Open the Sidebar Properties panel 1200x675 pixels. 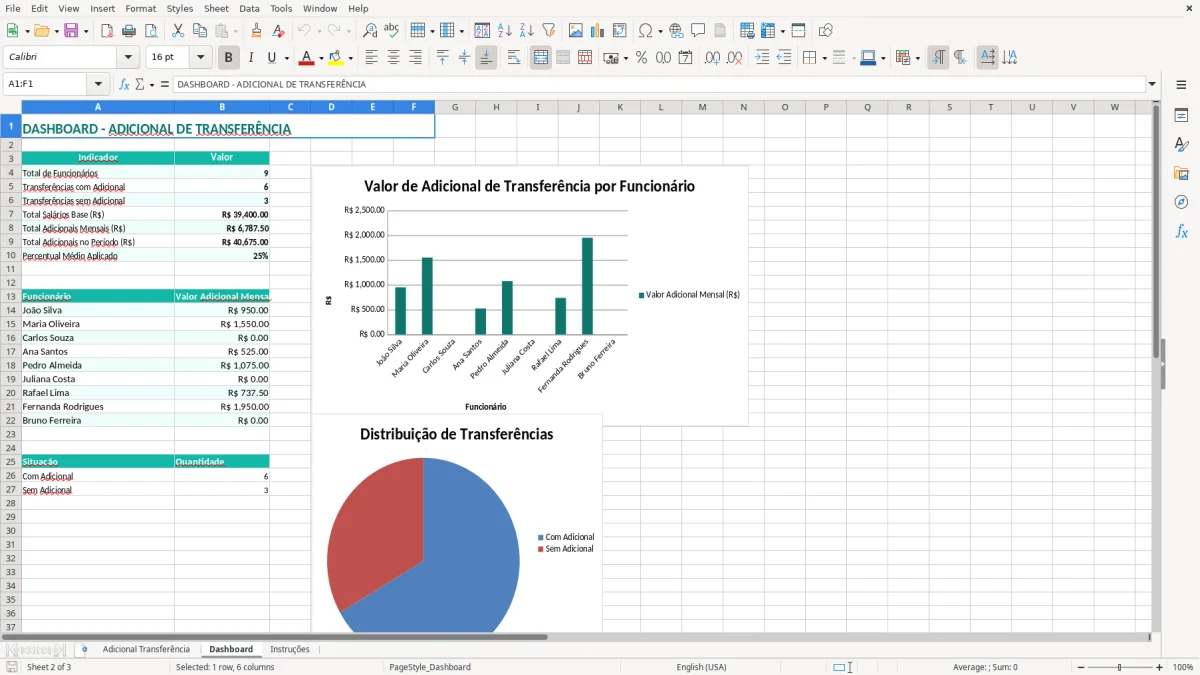click(1181, 116)
